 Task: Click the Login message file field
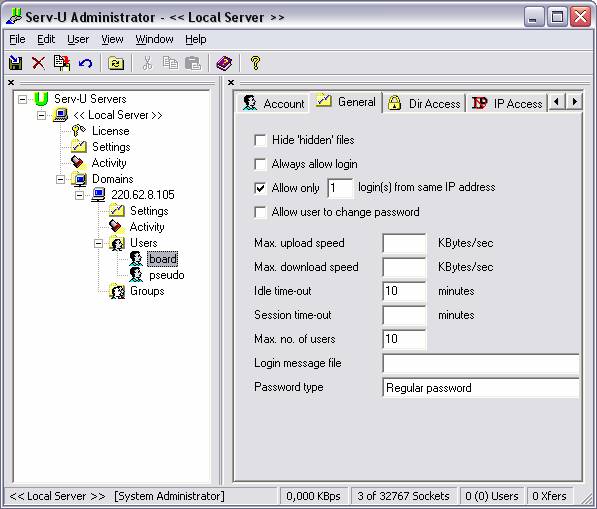click(481, 364)
